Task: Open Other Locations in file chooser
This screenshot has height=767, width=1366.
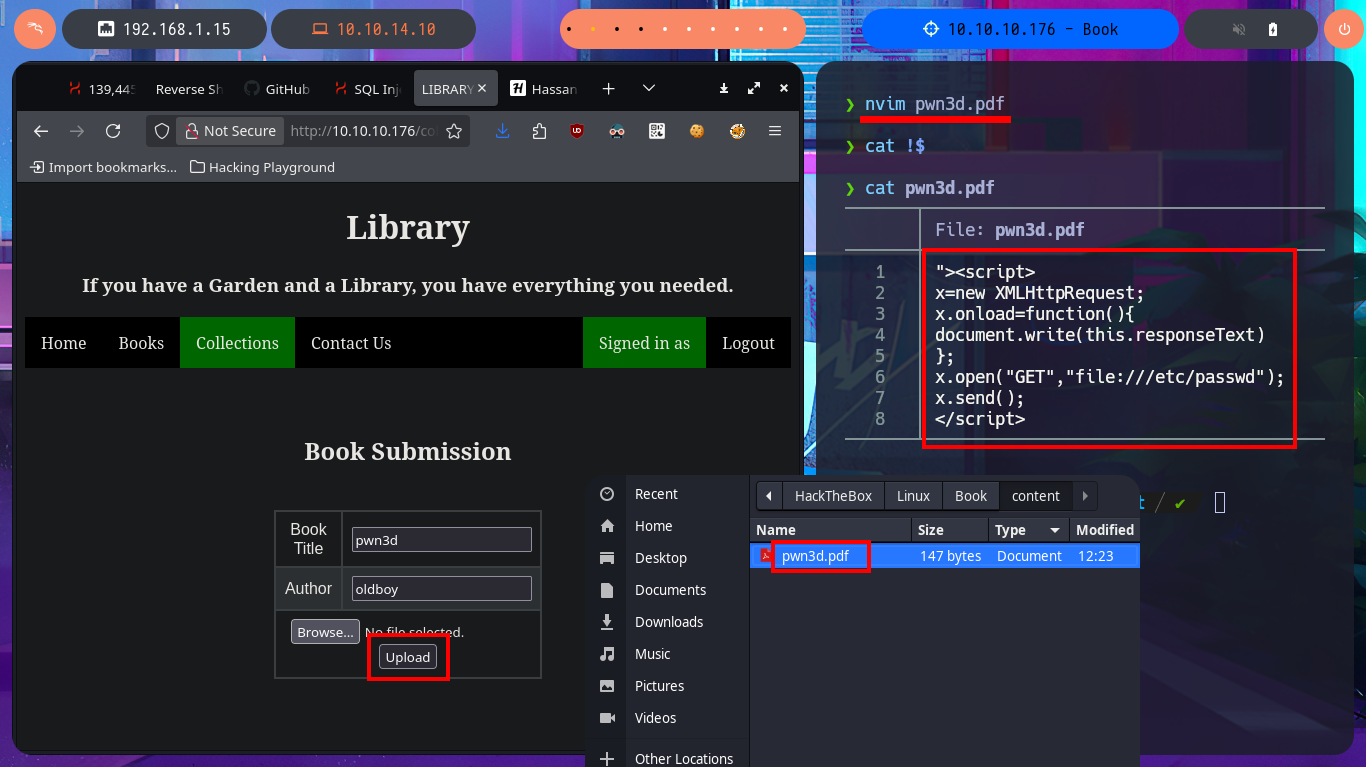Action: [x=667, y=759]
